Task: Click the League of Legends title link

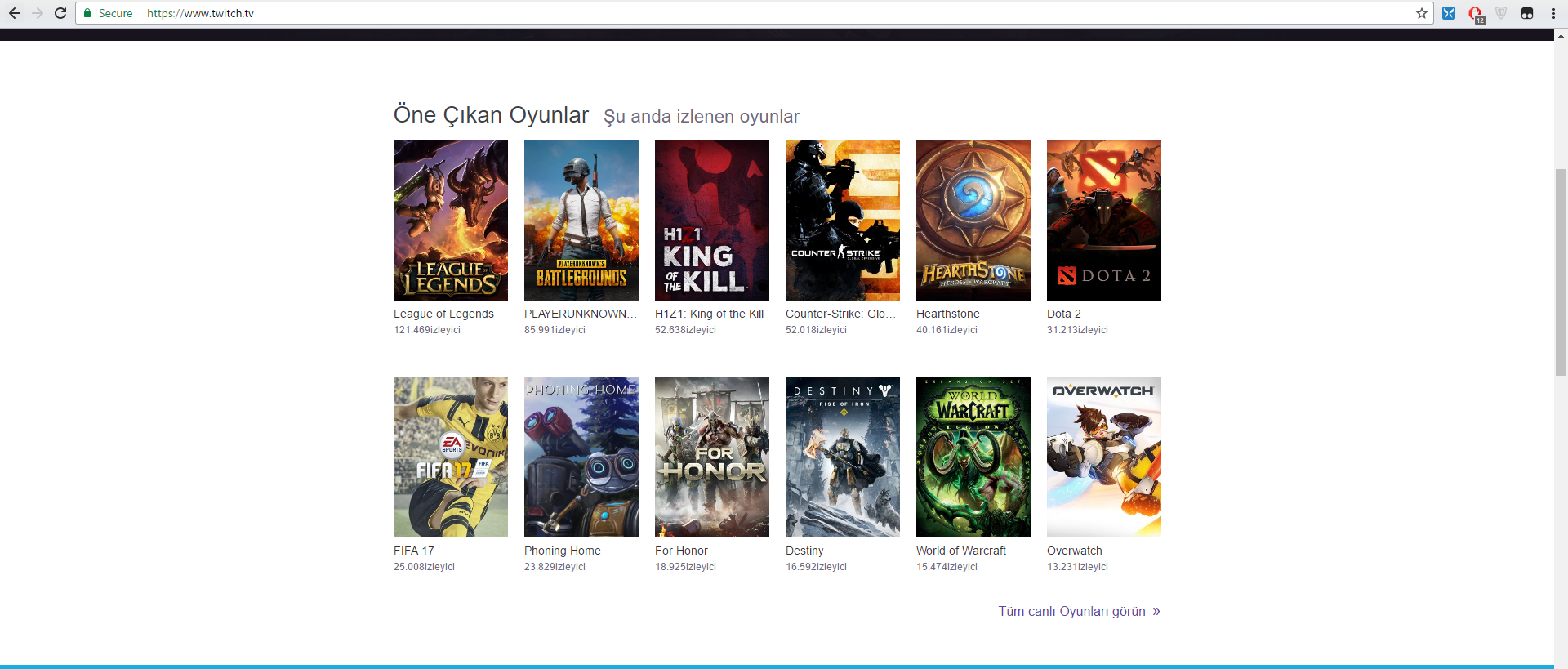Action: point(443,314)
